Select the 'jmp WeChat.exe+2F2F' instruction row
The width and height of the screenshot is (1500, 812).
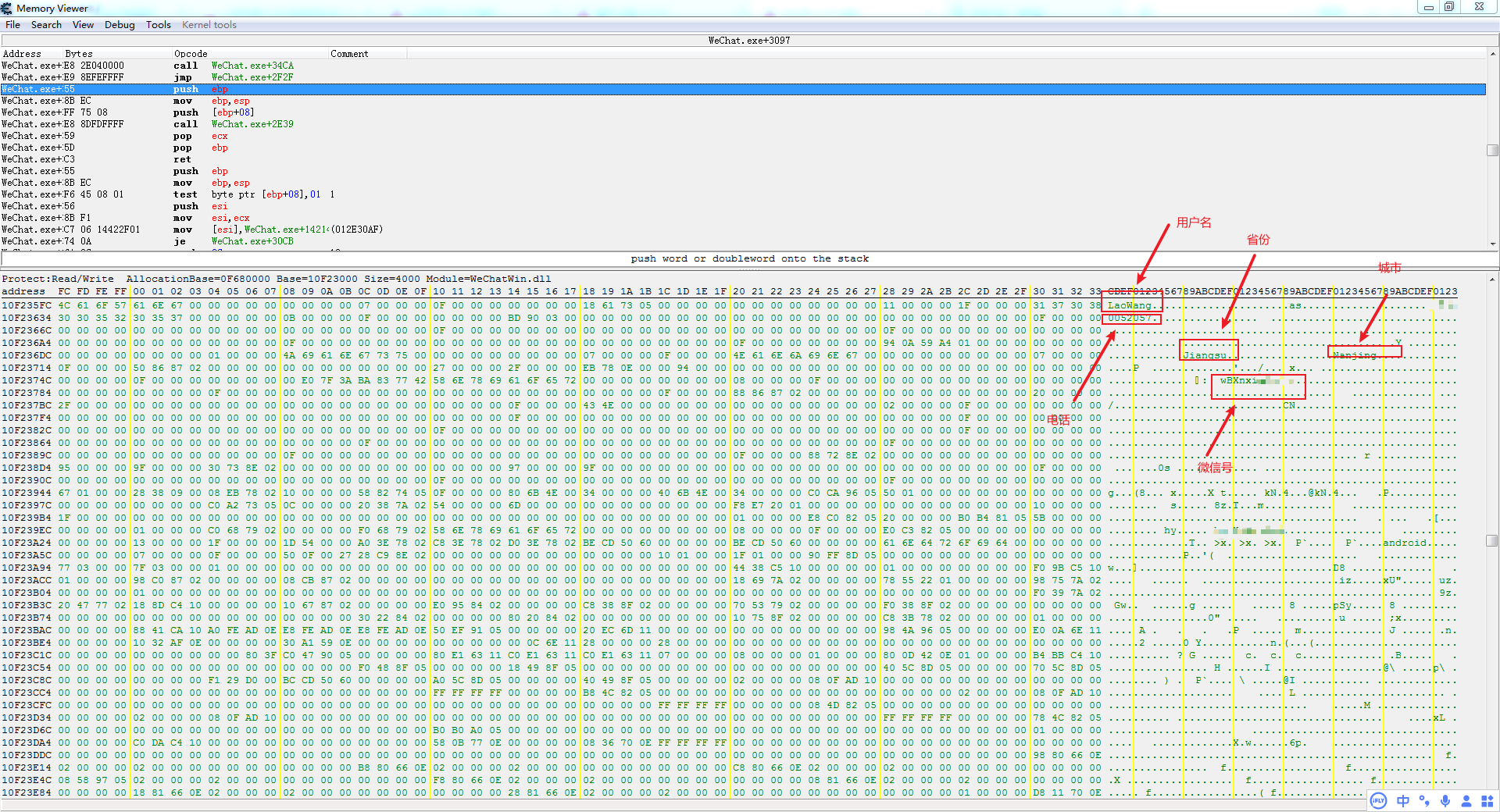pos(743,77)
